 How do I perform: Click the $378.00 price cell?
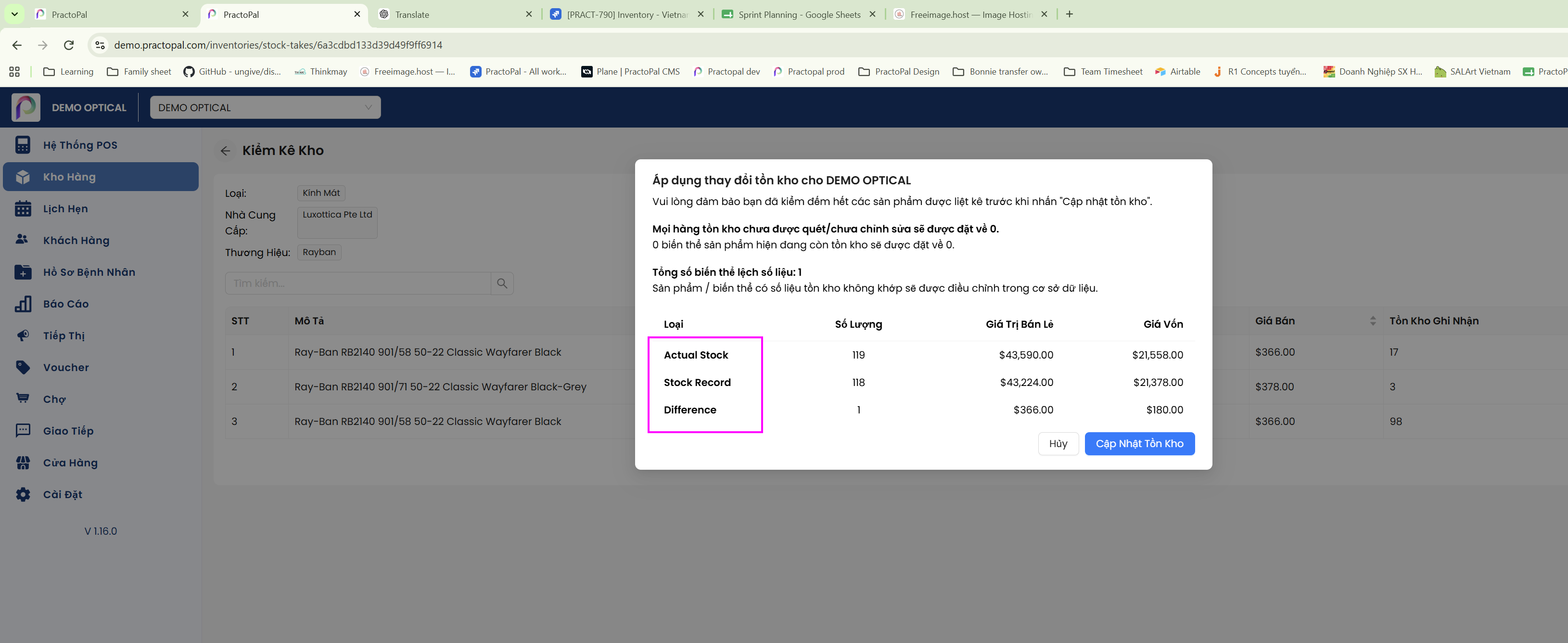[1275, 386]
